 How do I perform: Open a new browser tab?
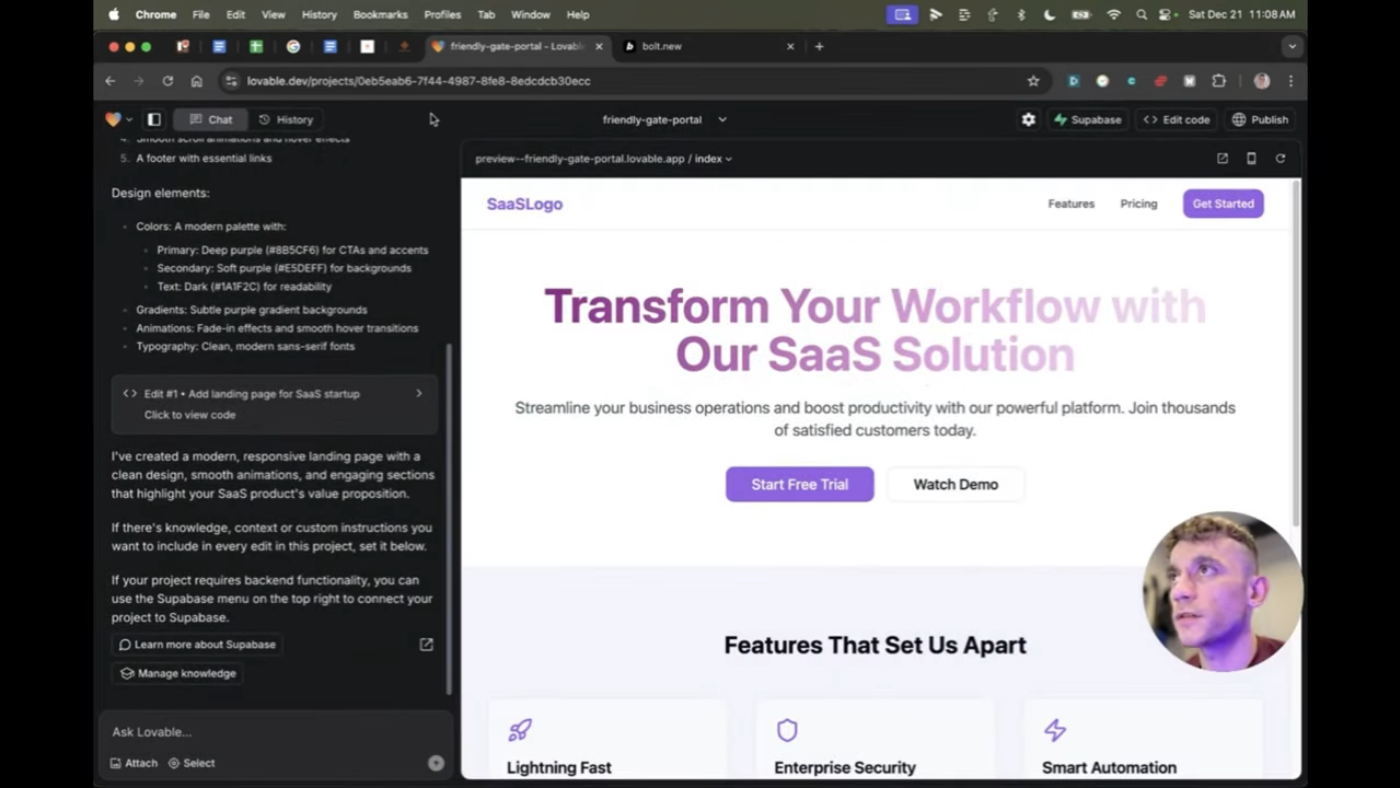click(x=819, y=46)
